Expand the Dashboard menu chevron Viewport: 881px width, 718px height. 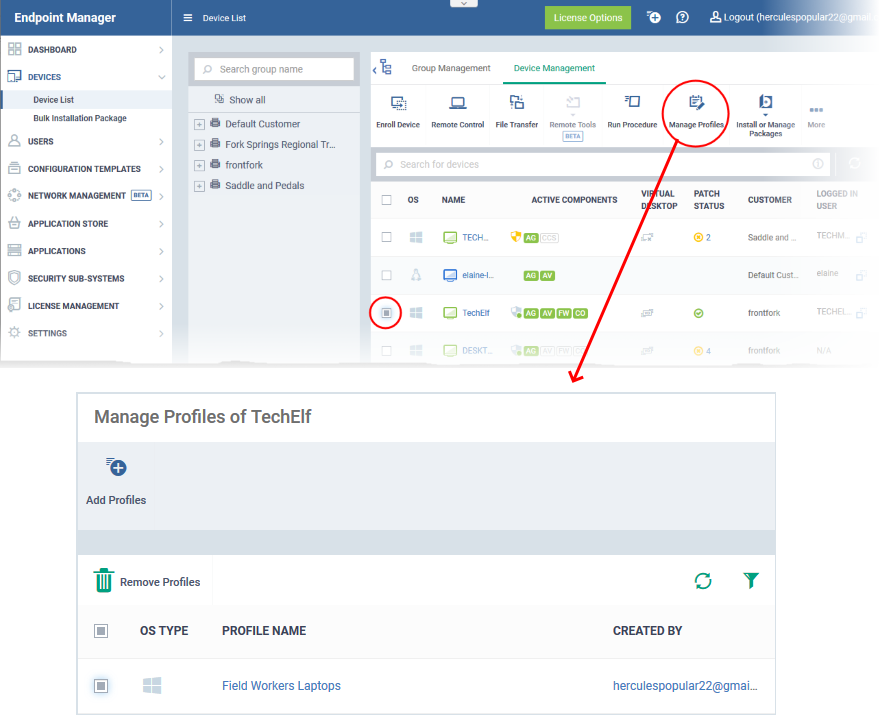click(161, 50)
